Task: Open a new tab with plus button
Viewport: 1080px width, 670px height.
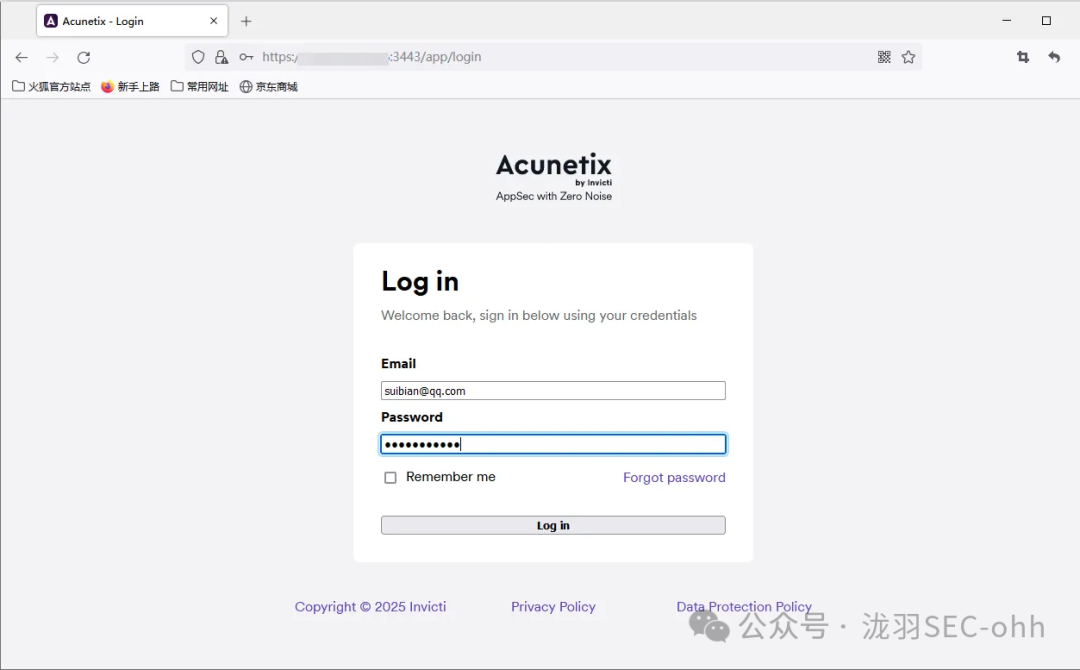Action: coord(246,21)
